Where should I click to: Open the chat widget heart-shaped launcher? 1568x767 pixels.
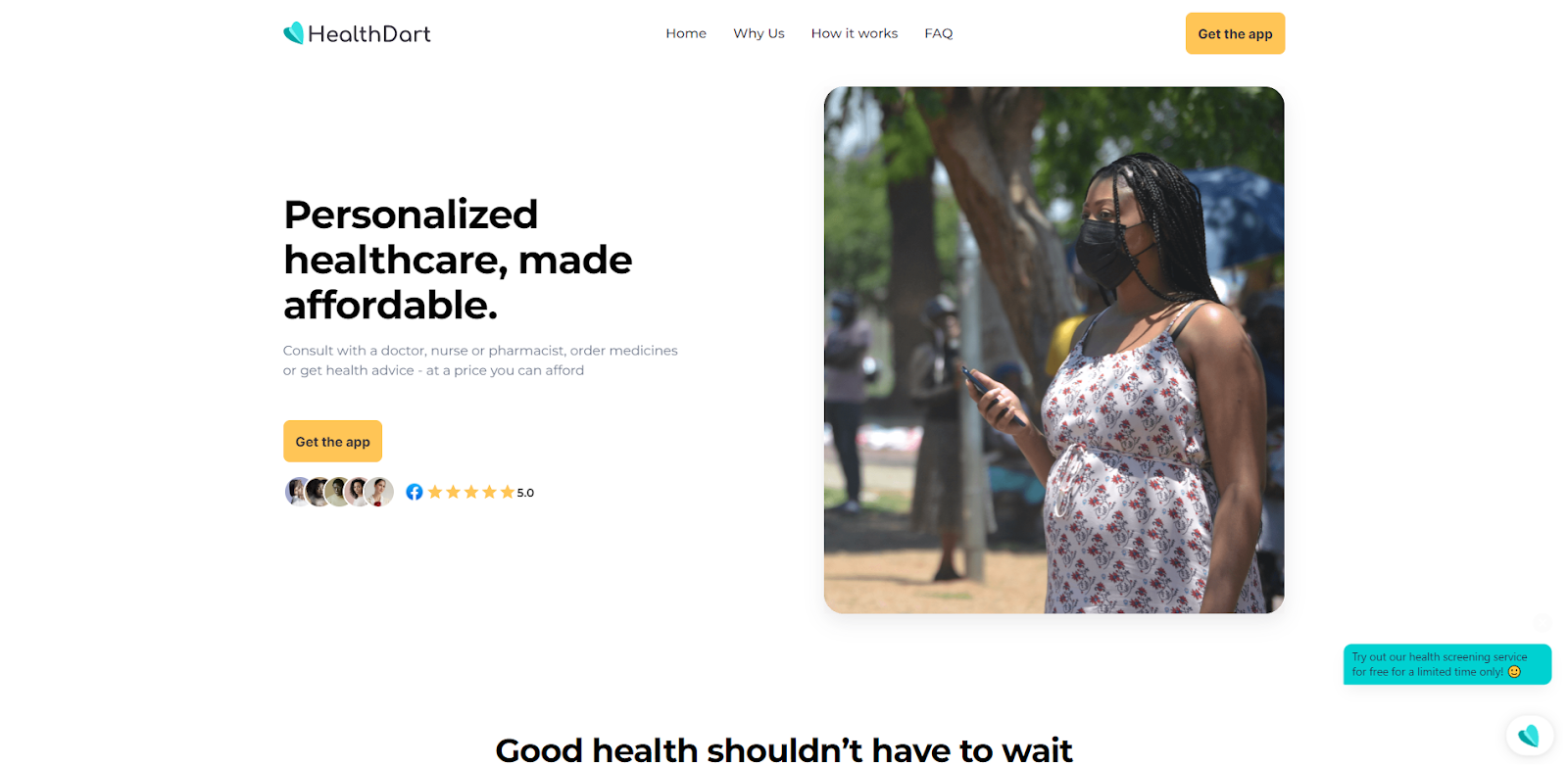pyautogui.click(x=1529, y=736)
